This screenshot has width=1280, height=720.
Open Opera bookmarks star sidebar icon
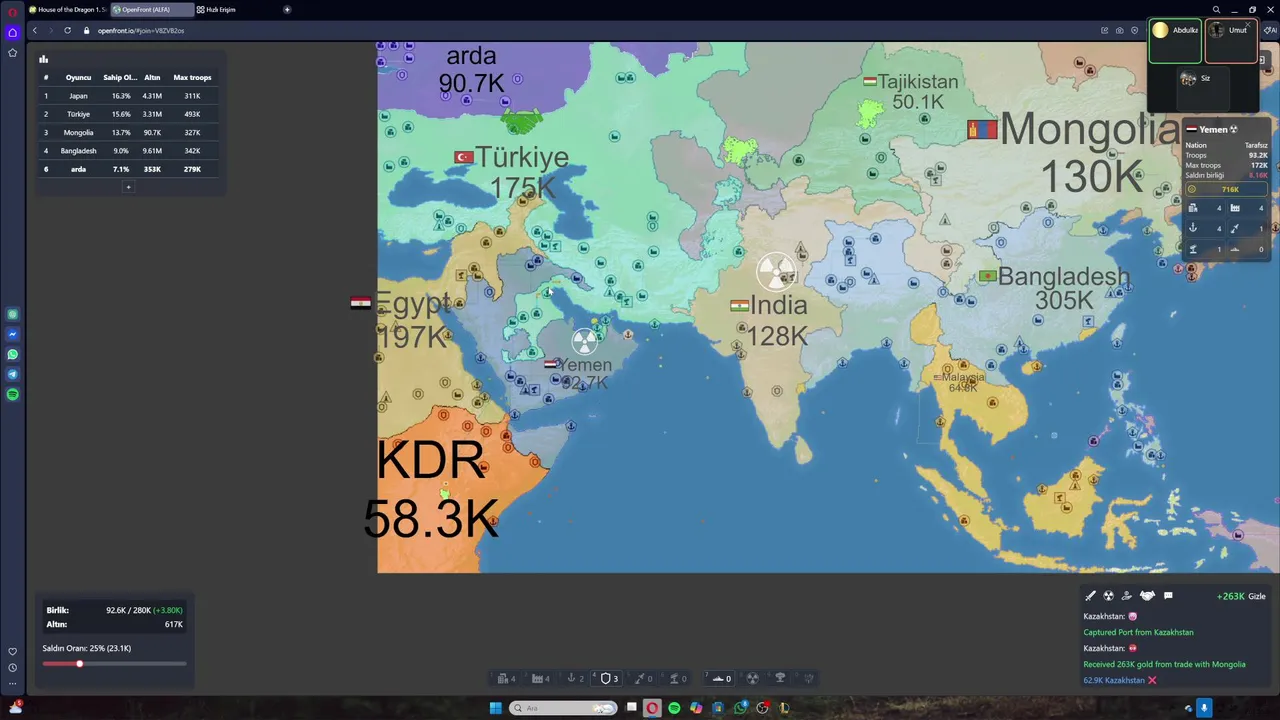click(x=12, y=52)
